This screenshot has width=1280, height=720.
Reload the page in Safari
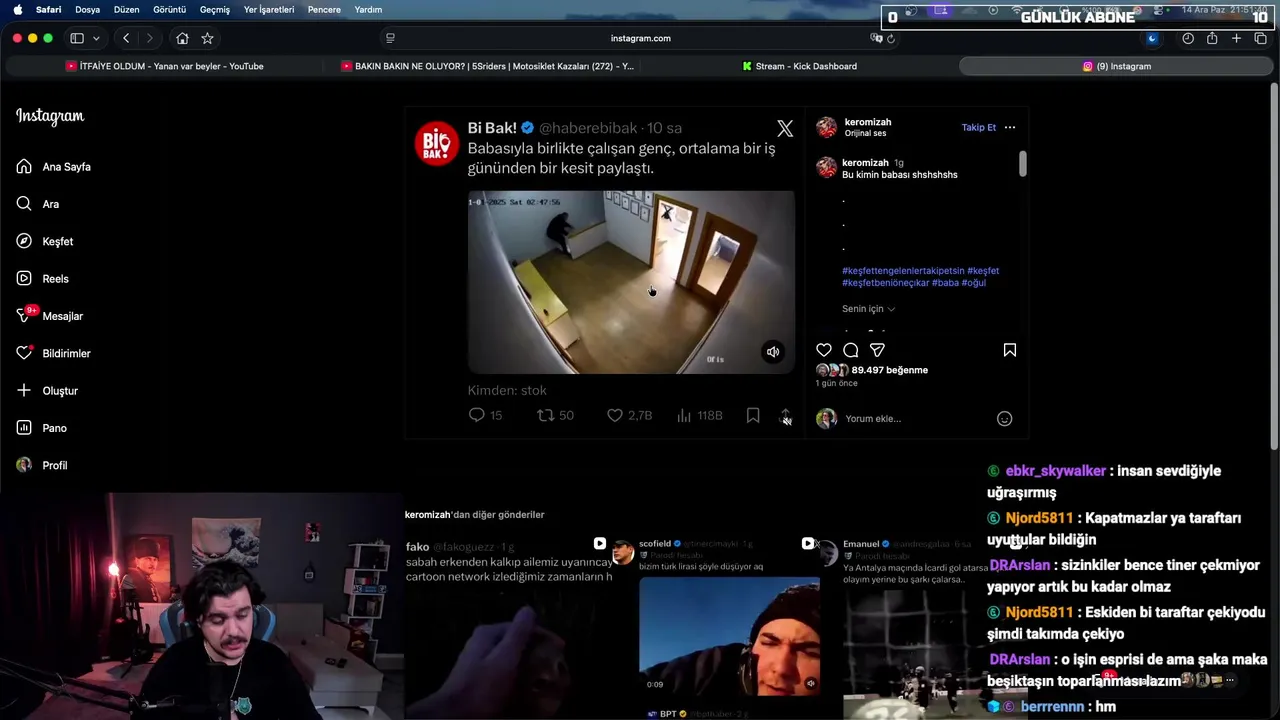[x=891, y=38]
